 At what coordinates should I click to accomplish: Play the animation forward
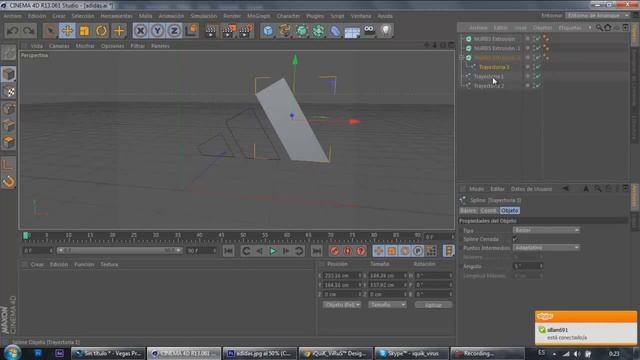click(x=273, y=251)
